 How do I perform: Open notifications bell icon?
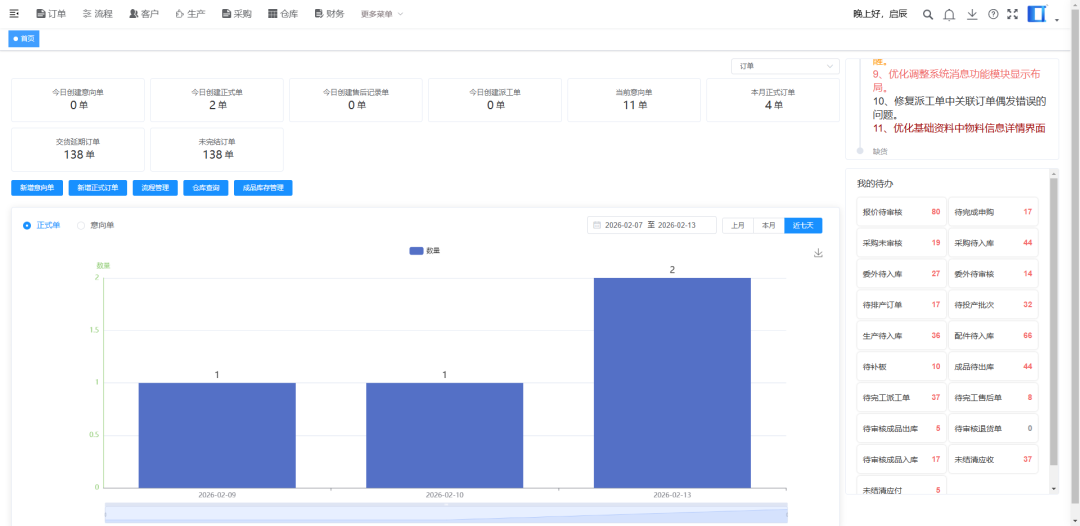point(949,14)
